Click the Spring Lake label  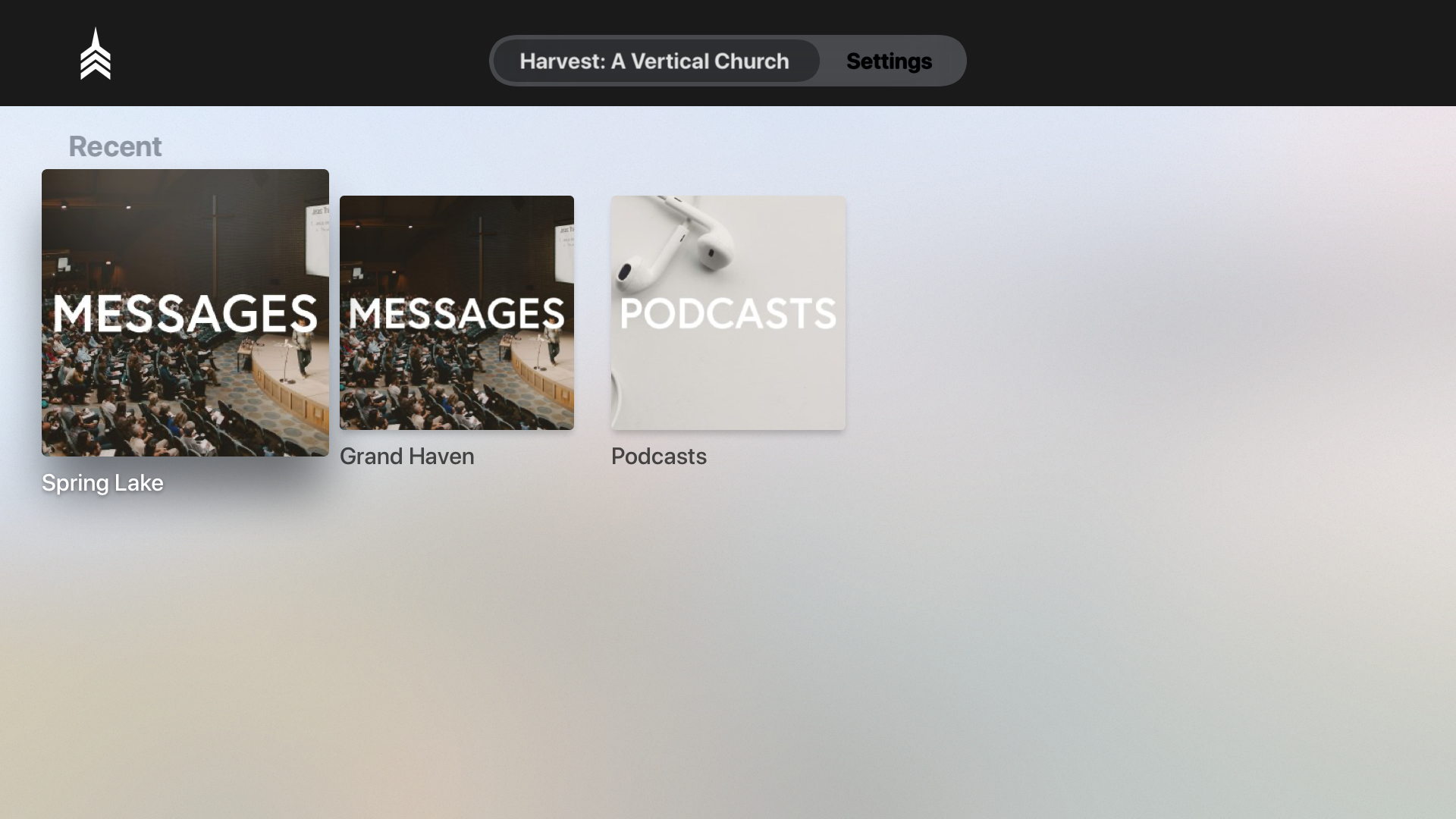tap(102, 483)
